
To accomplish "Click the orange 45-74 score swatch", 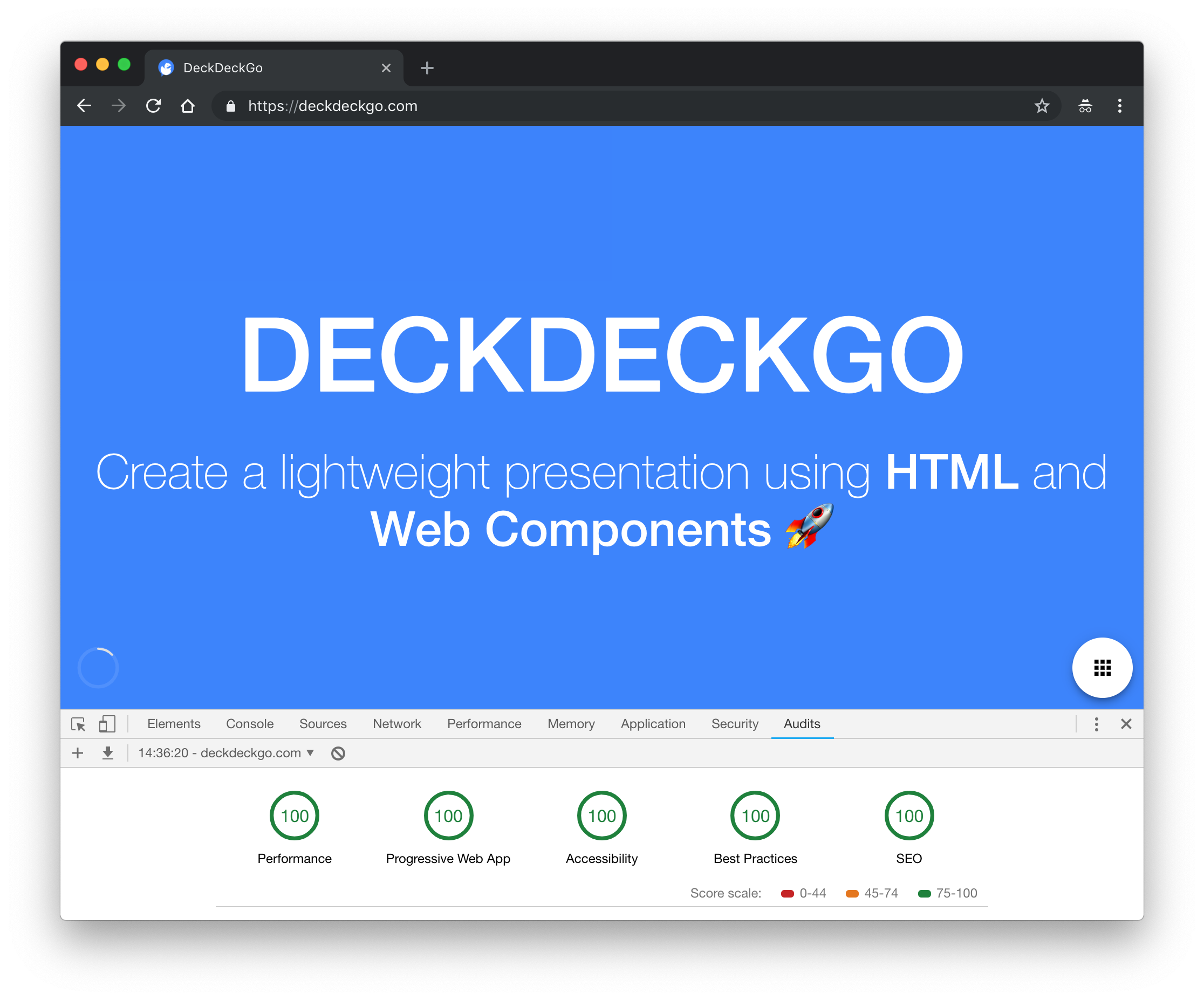I will click(x=852, y=893).
